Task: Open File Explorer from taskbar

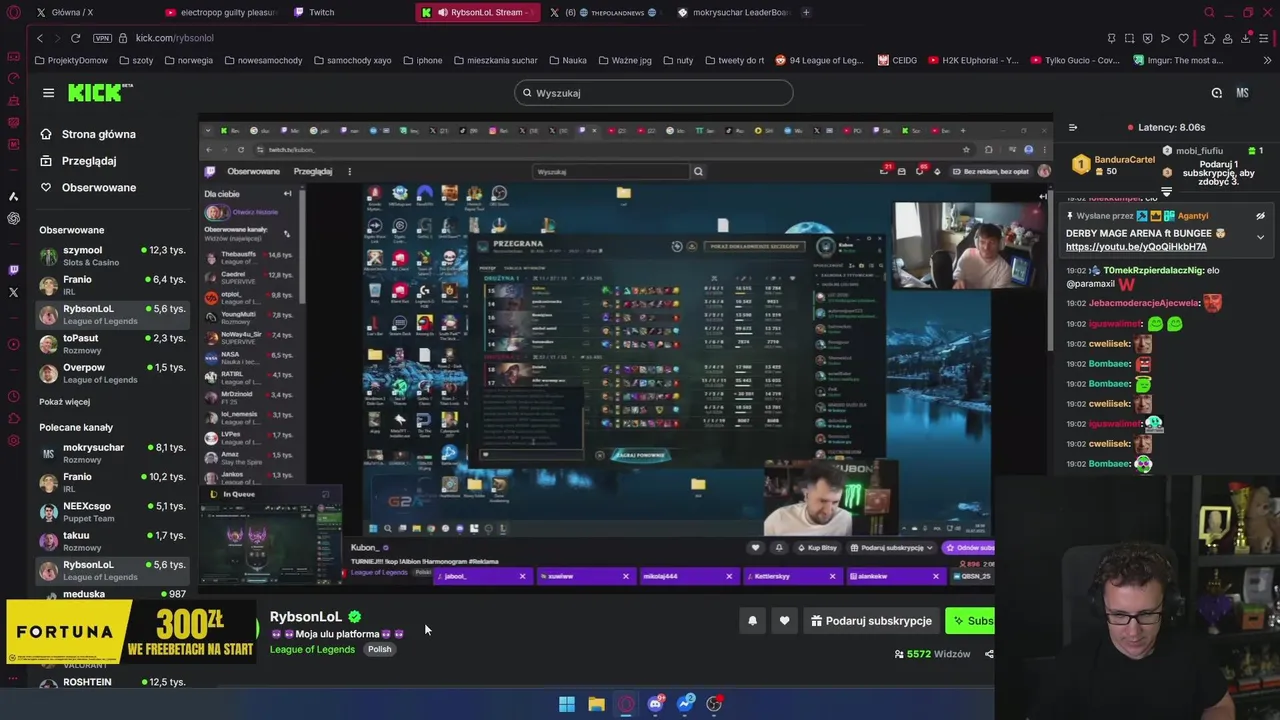Action: tap(596, 704)
